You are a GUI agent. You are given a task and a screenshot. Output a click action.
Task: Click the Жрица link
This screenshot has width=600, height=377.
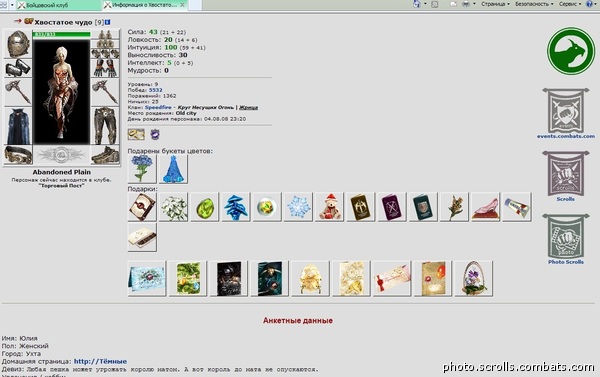(248, 108)
